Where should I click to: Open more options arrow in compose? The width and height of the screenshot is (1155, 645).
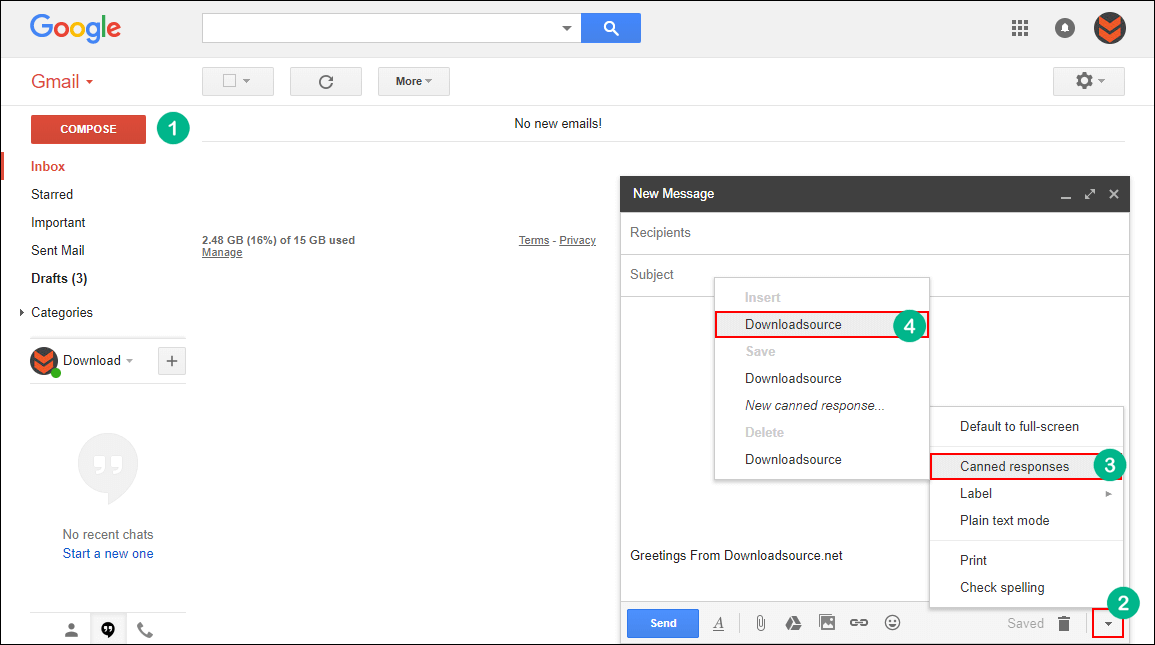tap(1108, 624)
